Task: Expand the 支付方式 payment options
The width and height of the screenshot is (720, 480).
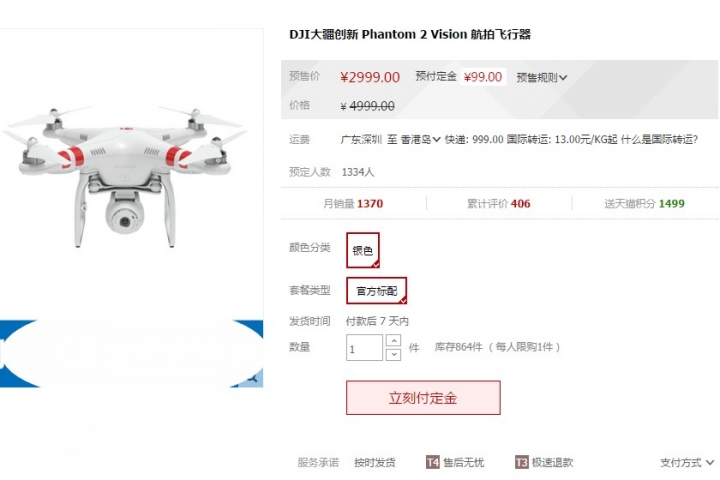Action: [687, 462]
